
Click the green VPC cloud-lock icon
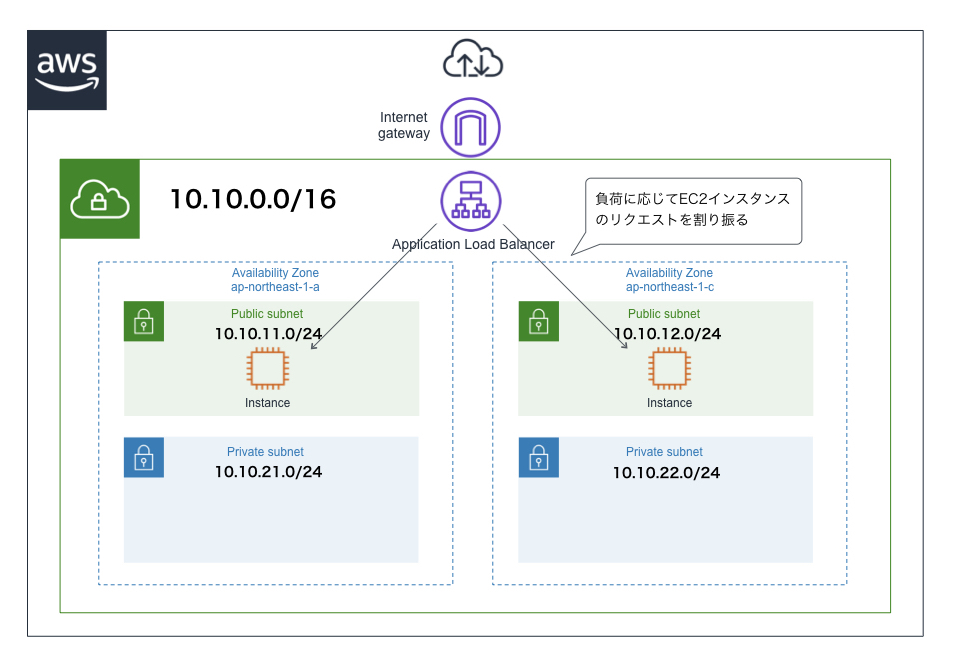[100, 199]
